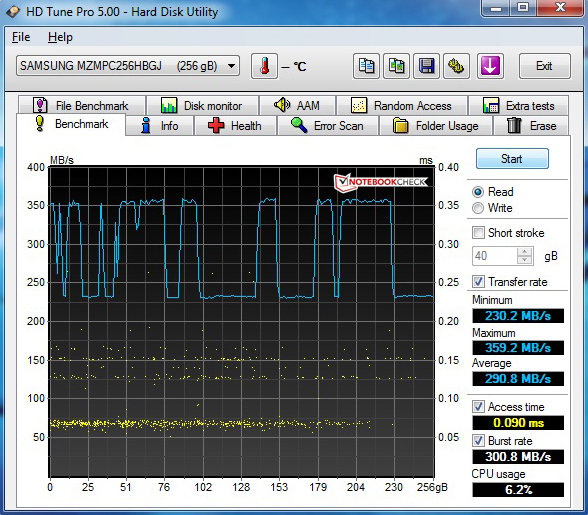
Task: Click the purple down-arrow tray icon
Action: [x=490, y=66]
